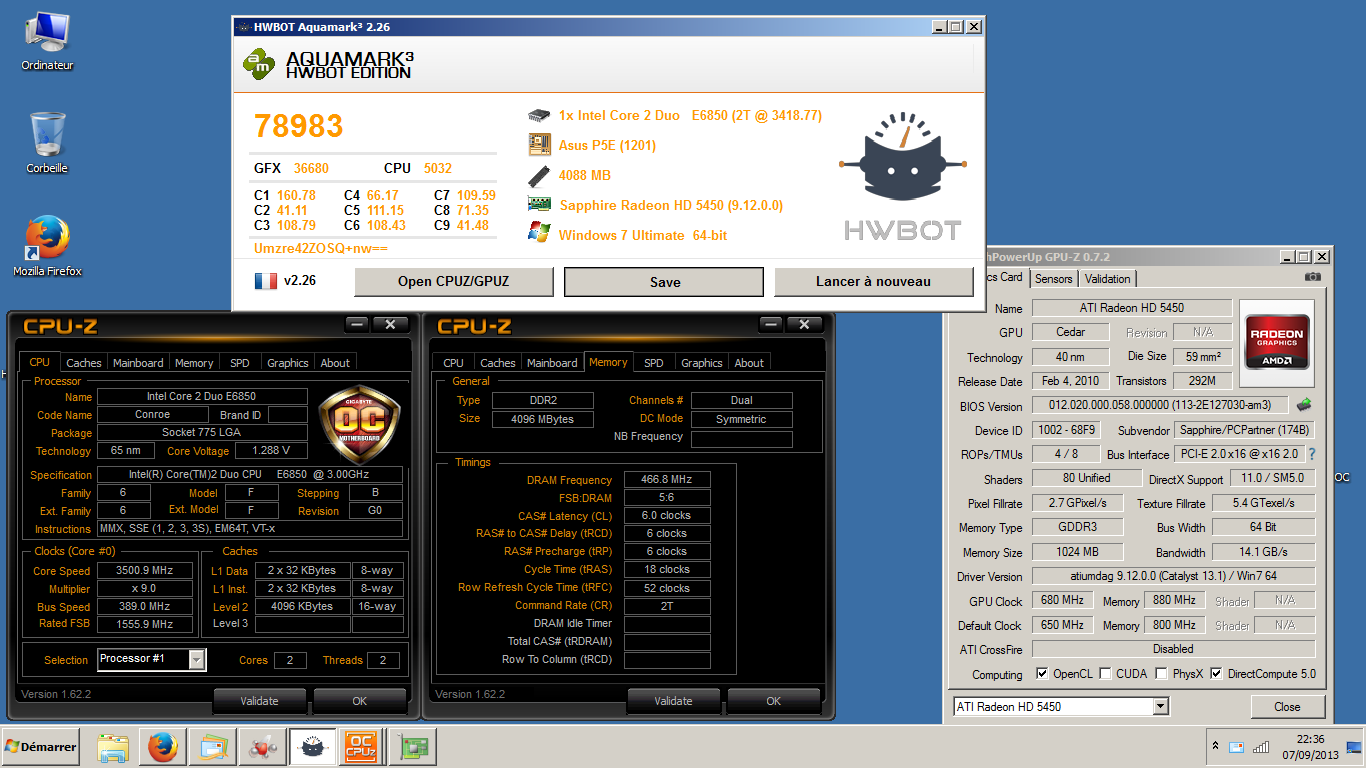Screen dimensions: 1366x768
Task: Click the CAS# Latency 6.0 clocks field
Action: coord(667,516)
